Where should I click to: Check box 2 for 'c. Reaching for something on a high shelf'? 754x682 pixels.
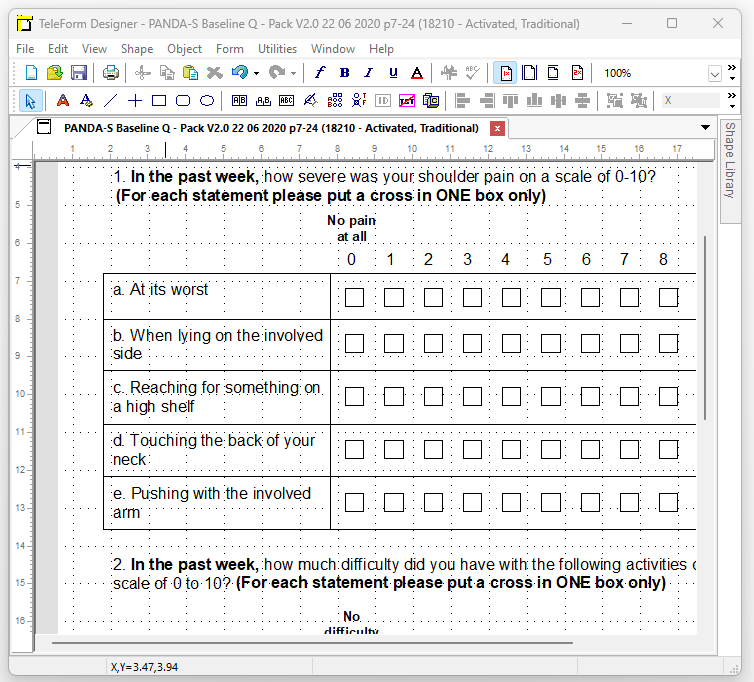coord(433,397)
